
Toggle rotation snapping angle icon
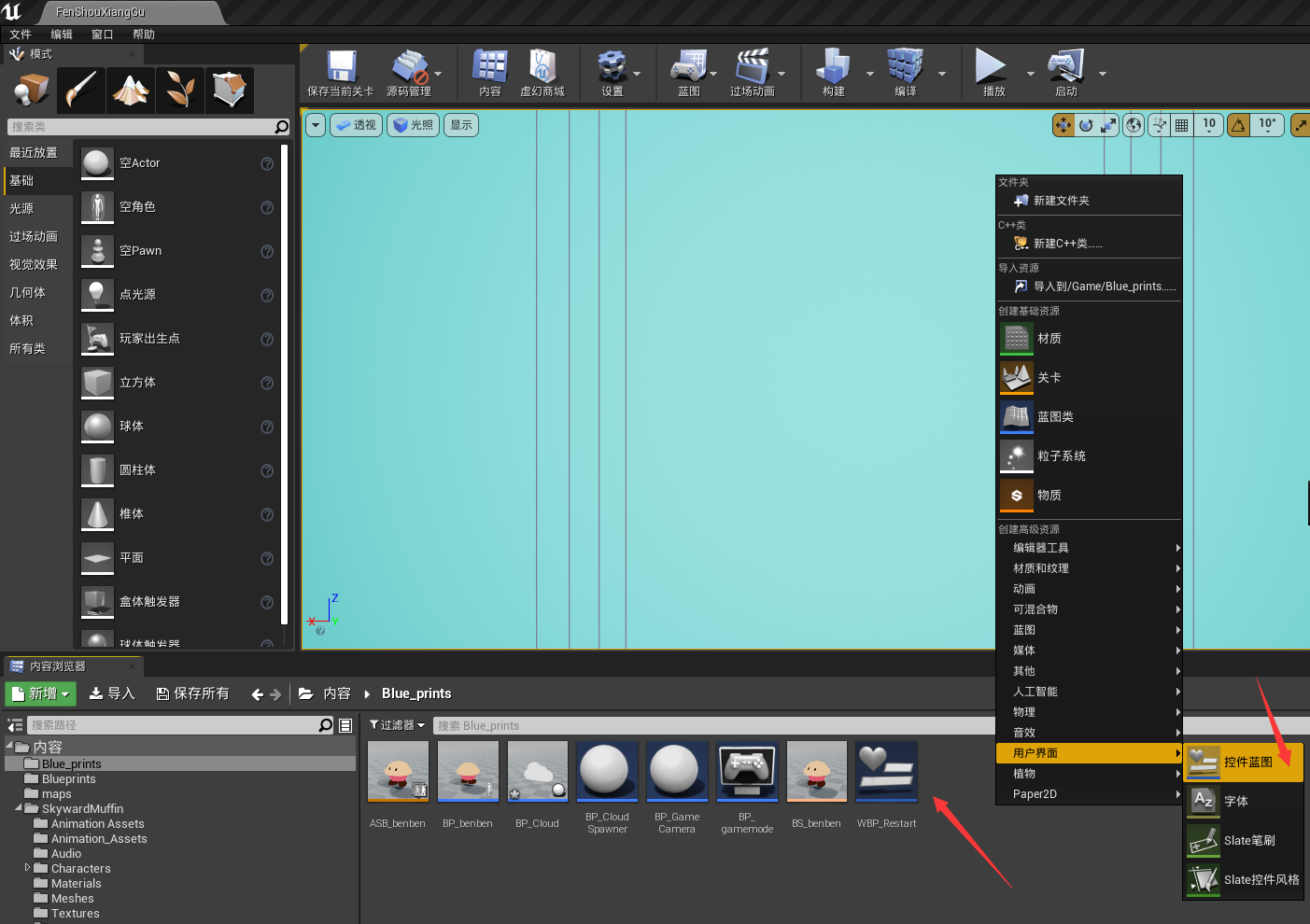tap(1239, 125)
